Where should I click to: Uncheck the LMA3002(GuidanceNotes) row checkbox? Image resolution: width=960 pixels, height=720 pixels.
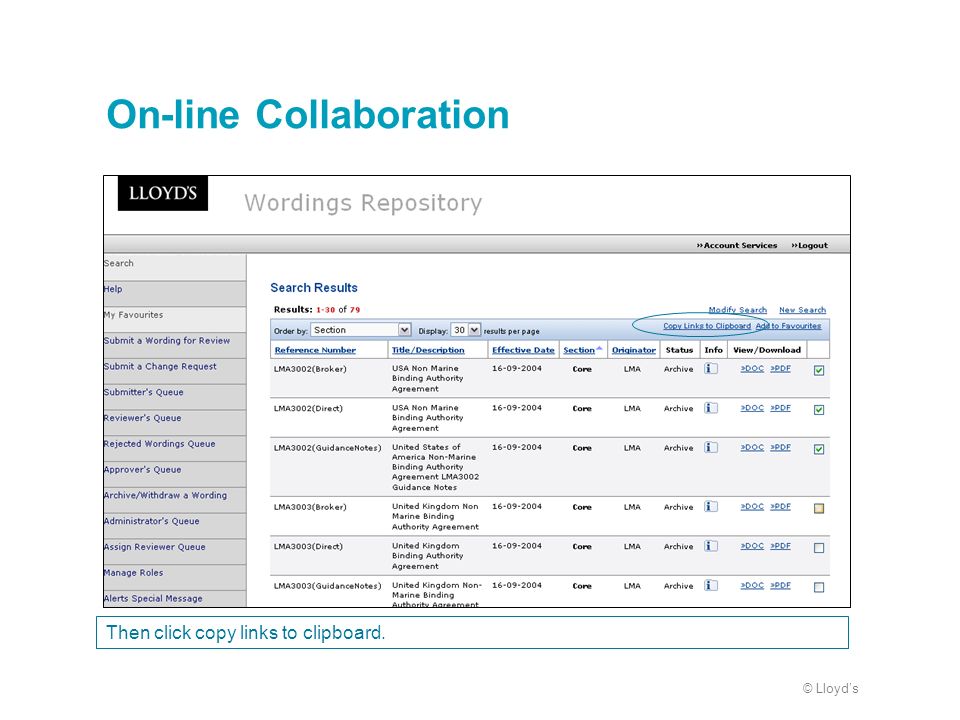point(819,449)
